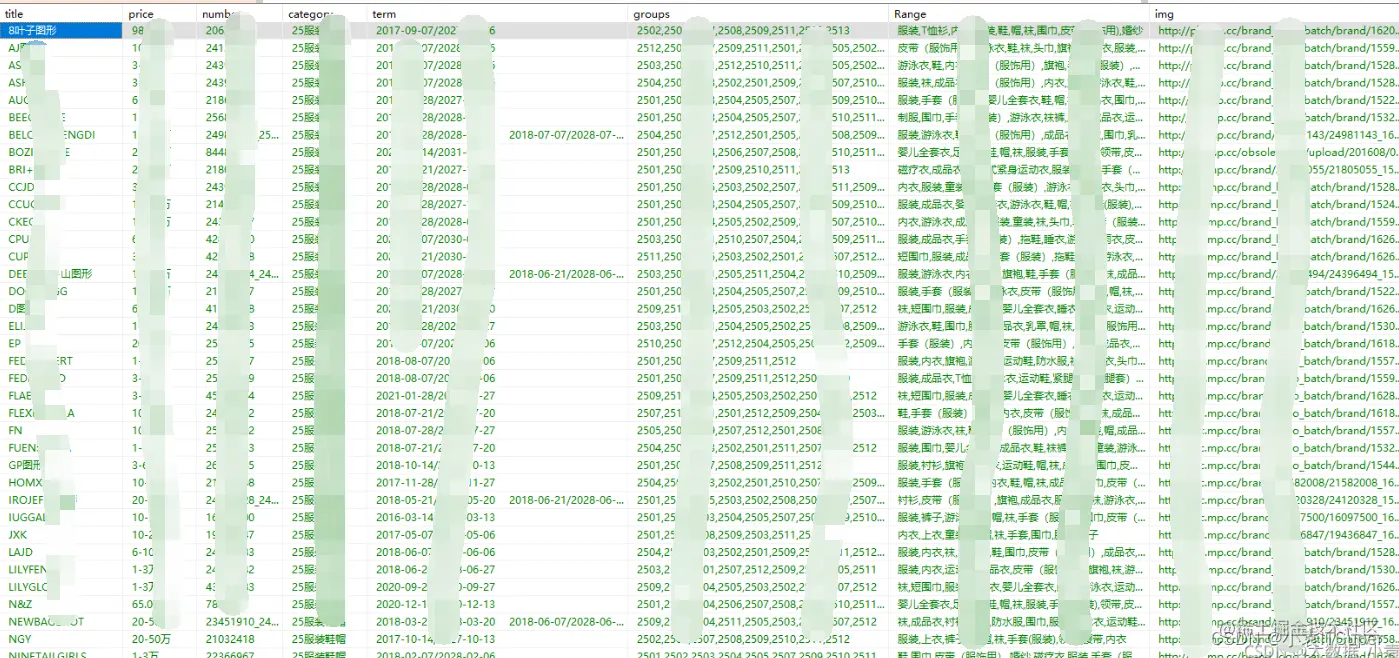Screen dimensions: 1399x658
Task: Click Range cell 服装,T恤衫 in first row
Action: 1019,31
